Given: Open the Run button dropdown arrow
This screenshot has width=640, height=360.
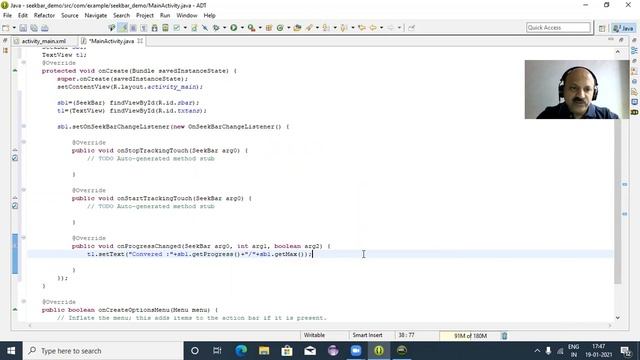Looking at the screenshot, I should click(x=242, y=28).
